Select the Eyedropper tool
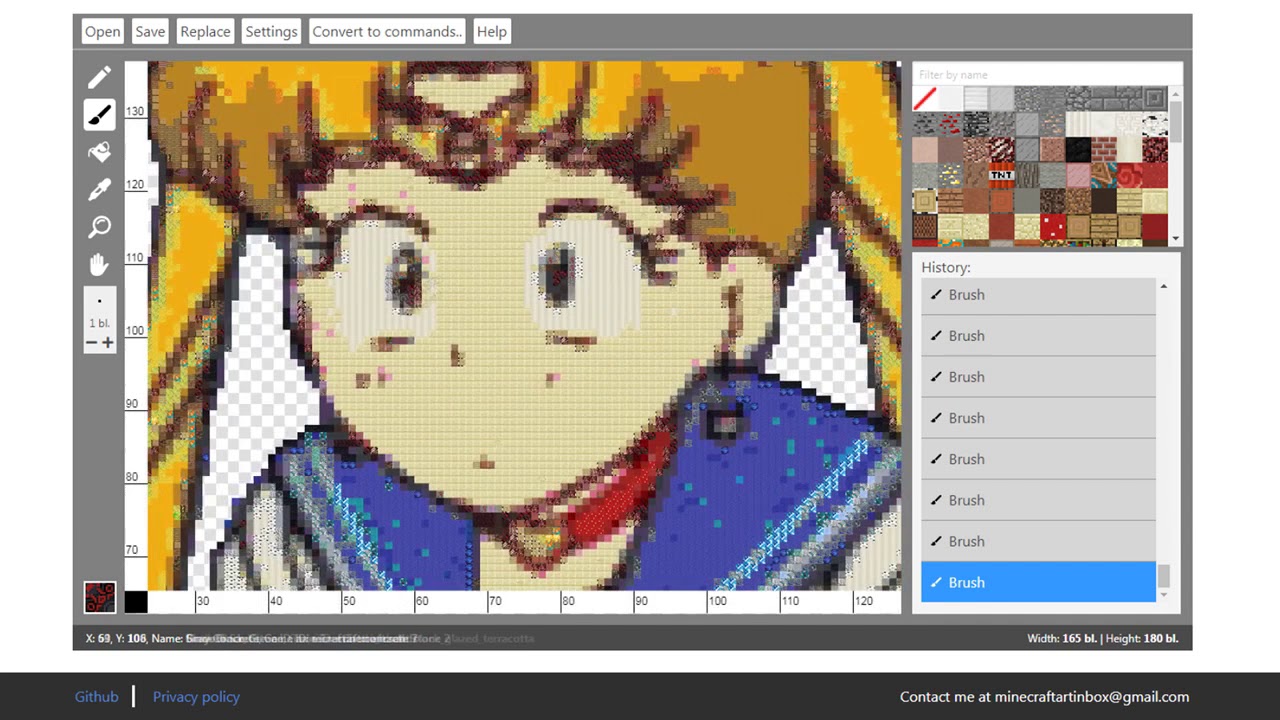 point(99,190)
